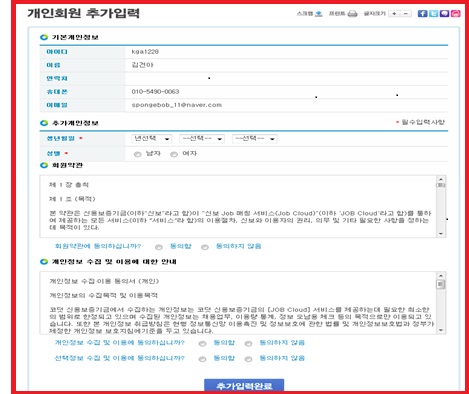Open the birth month 선택 dropdown
469x394 pixels.
coord(202,138)
